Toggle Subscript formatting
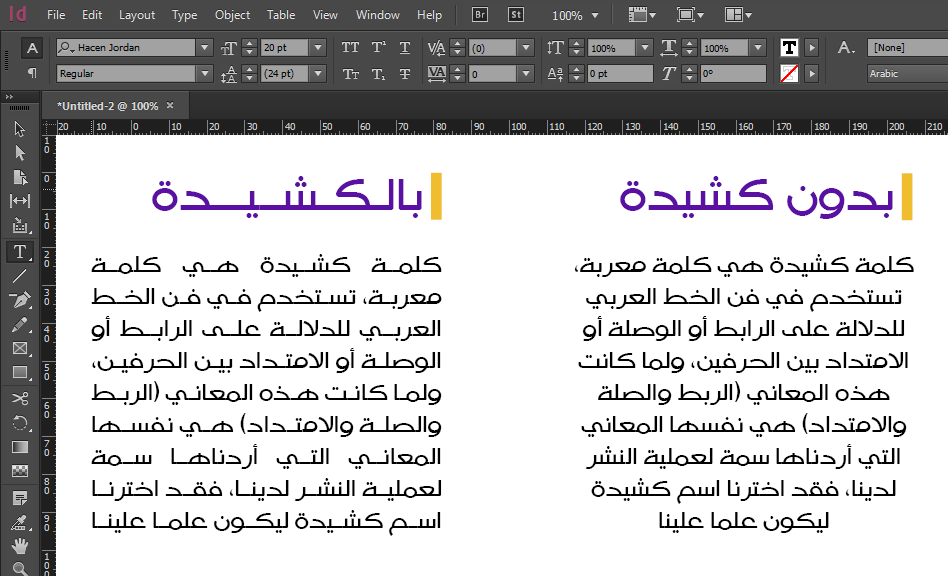Viewport: 948px width, 576px height. [378, 74]
